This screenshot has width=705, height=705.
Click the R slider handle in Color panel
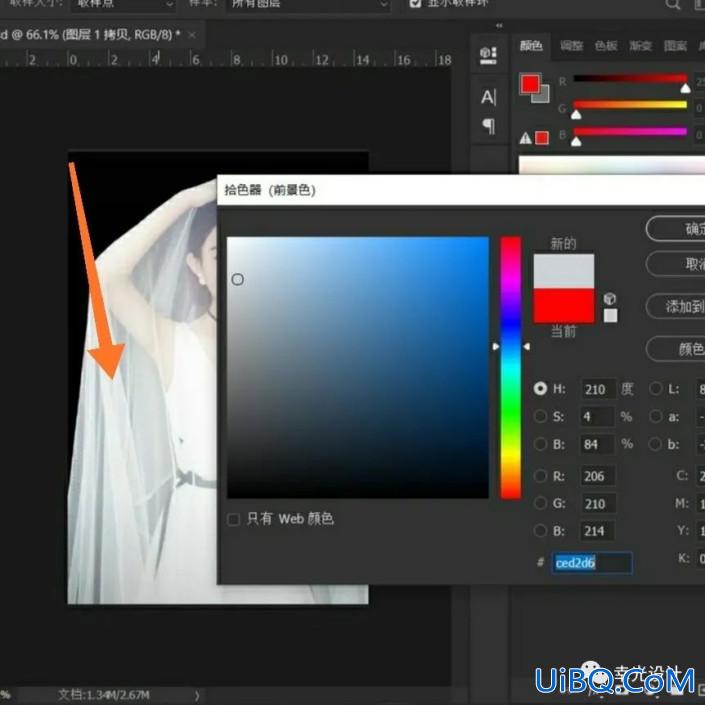click(685, 88)
